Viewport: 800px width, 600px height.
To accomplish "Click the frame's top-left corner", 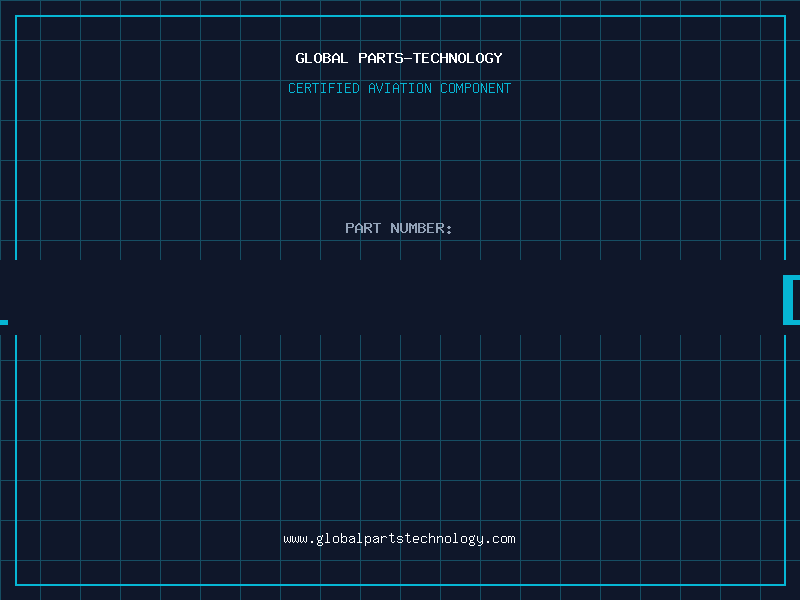I will pyautogui.click(x=16, y=16).
